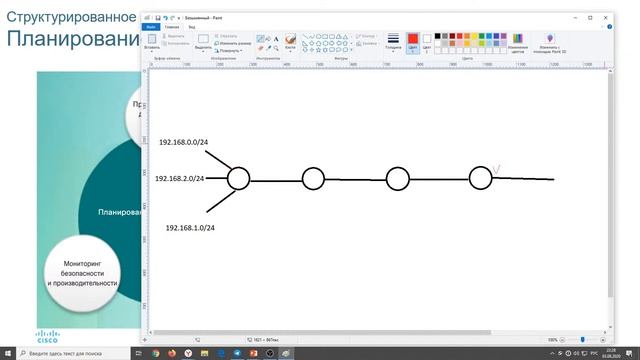The height and width of the screenshot is (360, 640).
Task: Pick the Curve shape in shapes gallery
Action: (x=312, y=36)
